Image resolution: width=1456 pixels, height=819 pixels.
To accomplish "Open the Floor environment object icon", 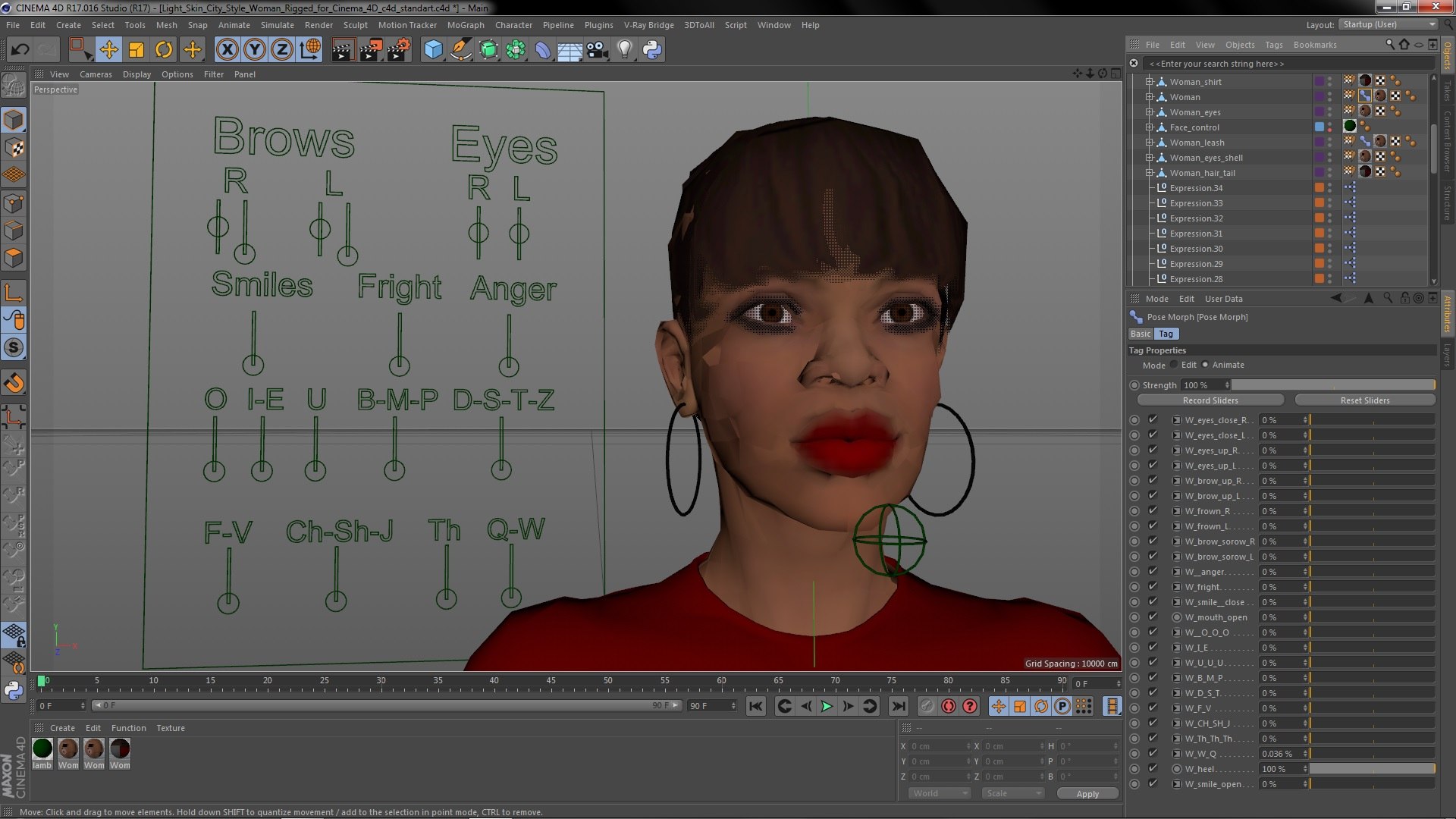I will tap(570, 50).
